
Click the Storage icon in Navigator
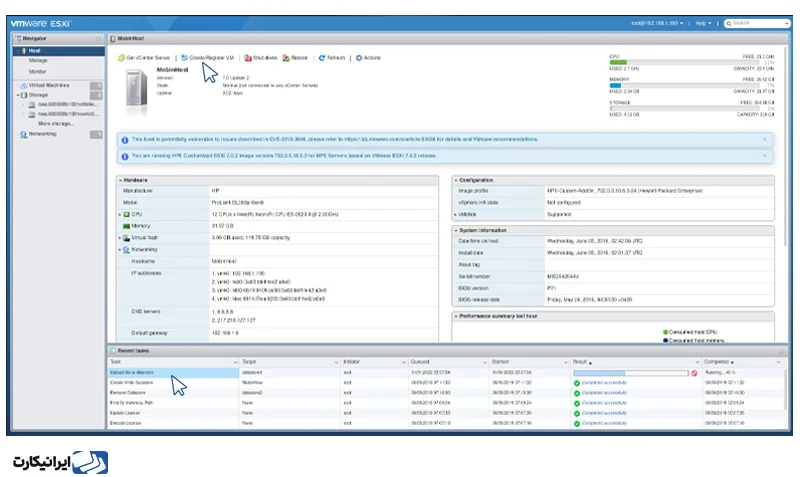coord(24,95)
